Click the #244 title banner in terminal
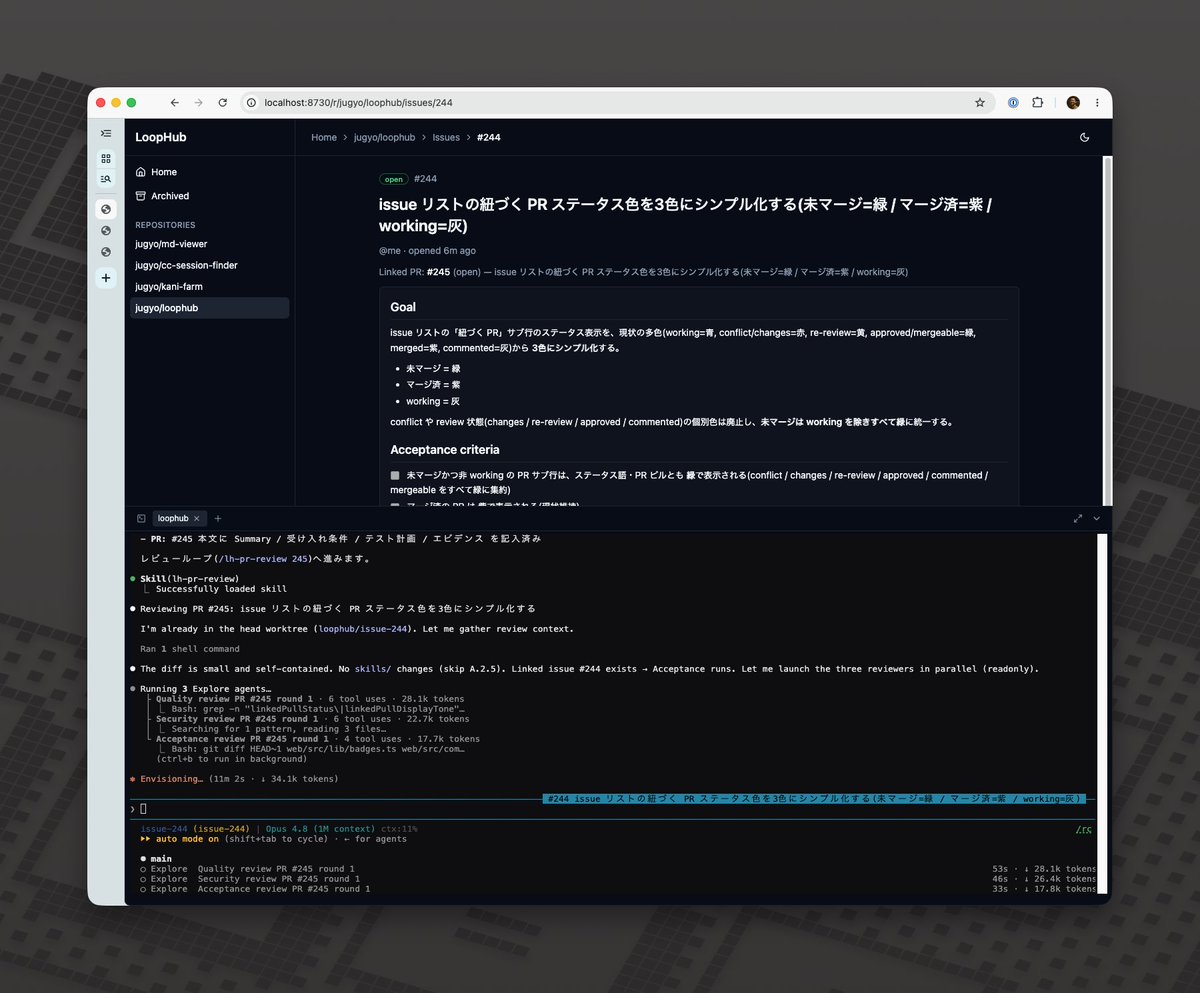Viewport: 1200px width, 993px height. [813, 799]
